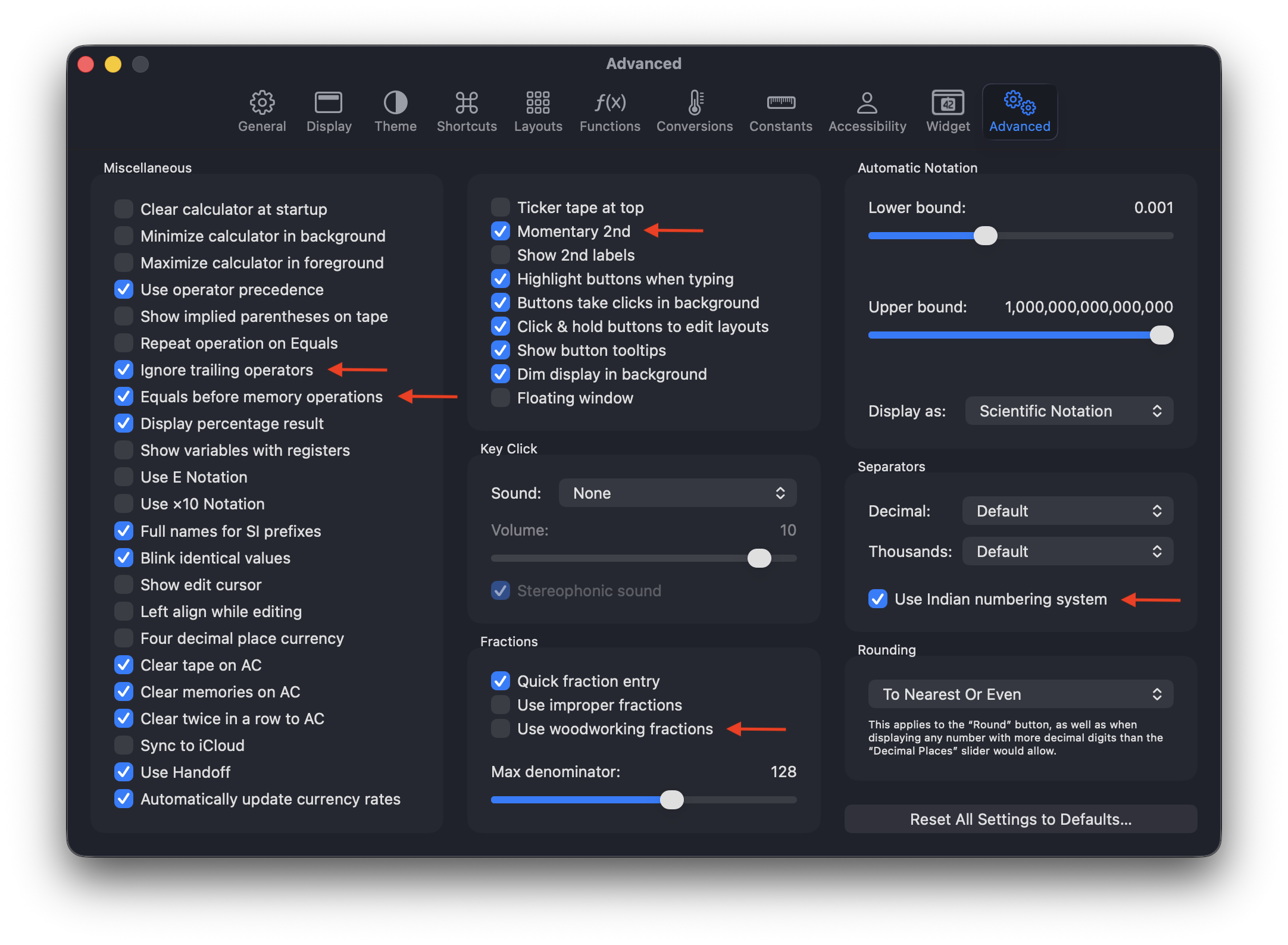Check Four decimal place currency

pos(124,638)
